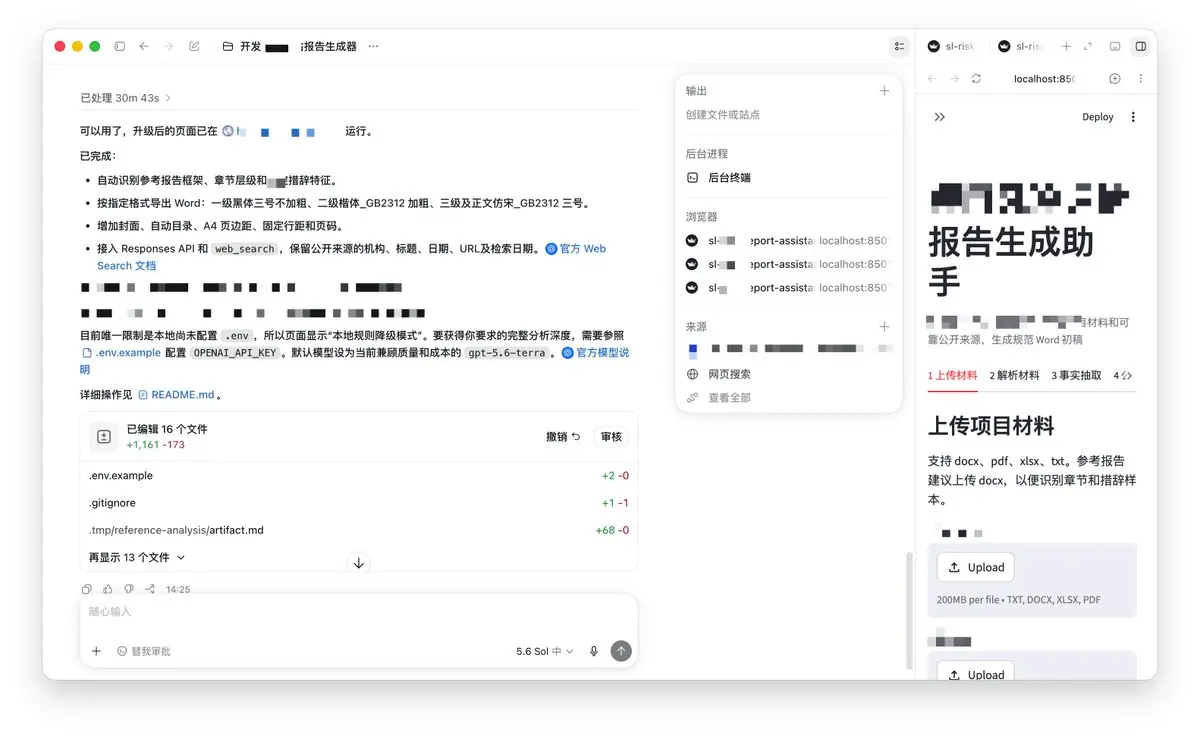Open the 5.6 Sol model dropdown
The width and height of the screenshot is (1200, 736).
(x=545, y=651)
